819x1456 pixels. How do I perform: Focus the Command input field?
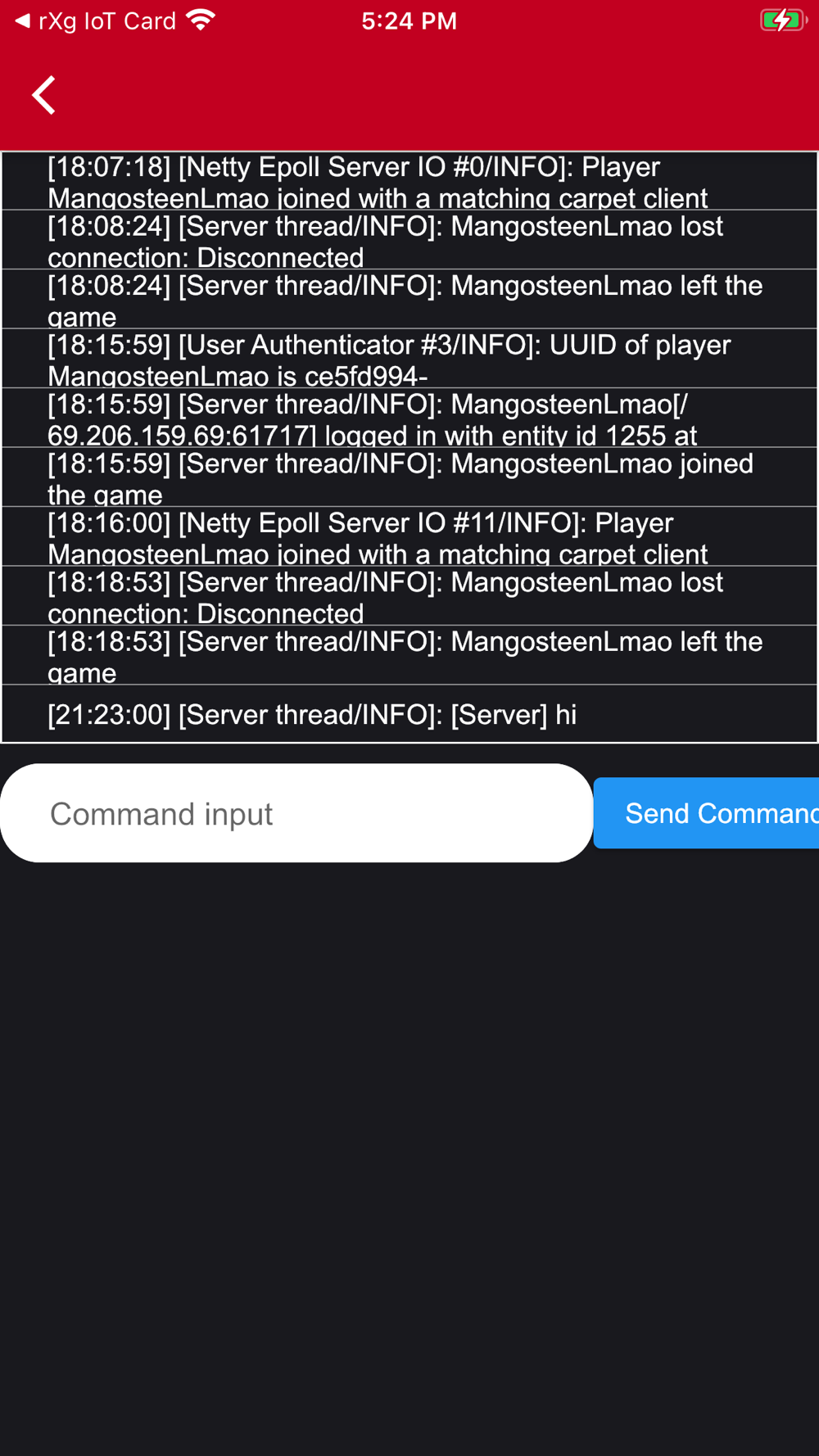[x=296, y=813]
